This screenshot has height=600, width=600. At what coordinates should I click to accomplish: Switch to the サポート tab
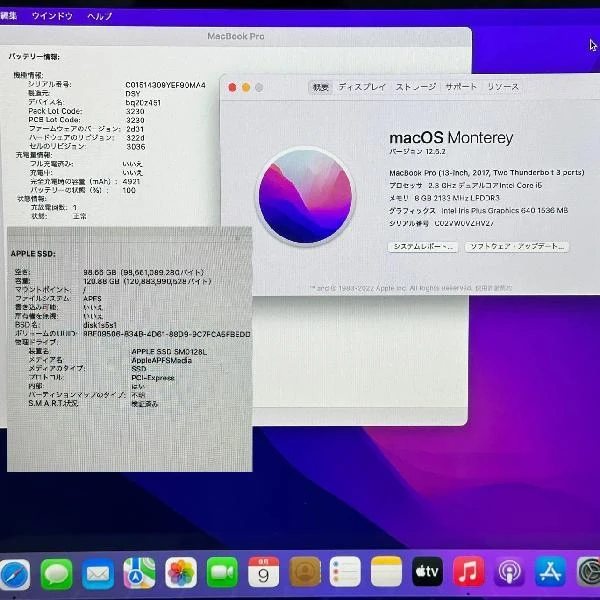[x=461, y=87]
